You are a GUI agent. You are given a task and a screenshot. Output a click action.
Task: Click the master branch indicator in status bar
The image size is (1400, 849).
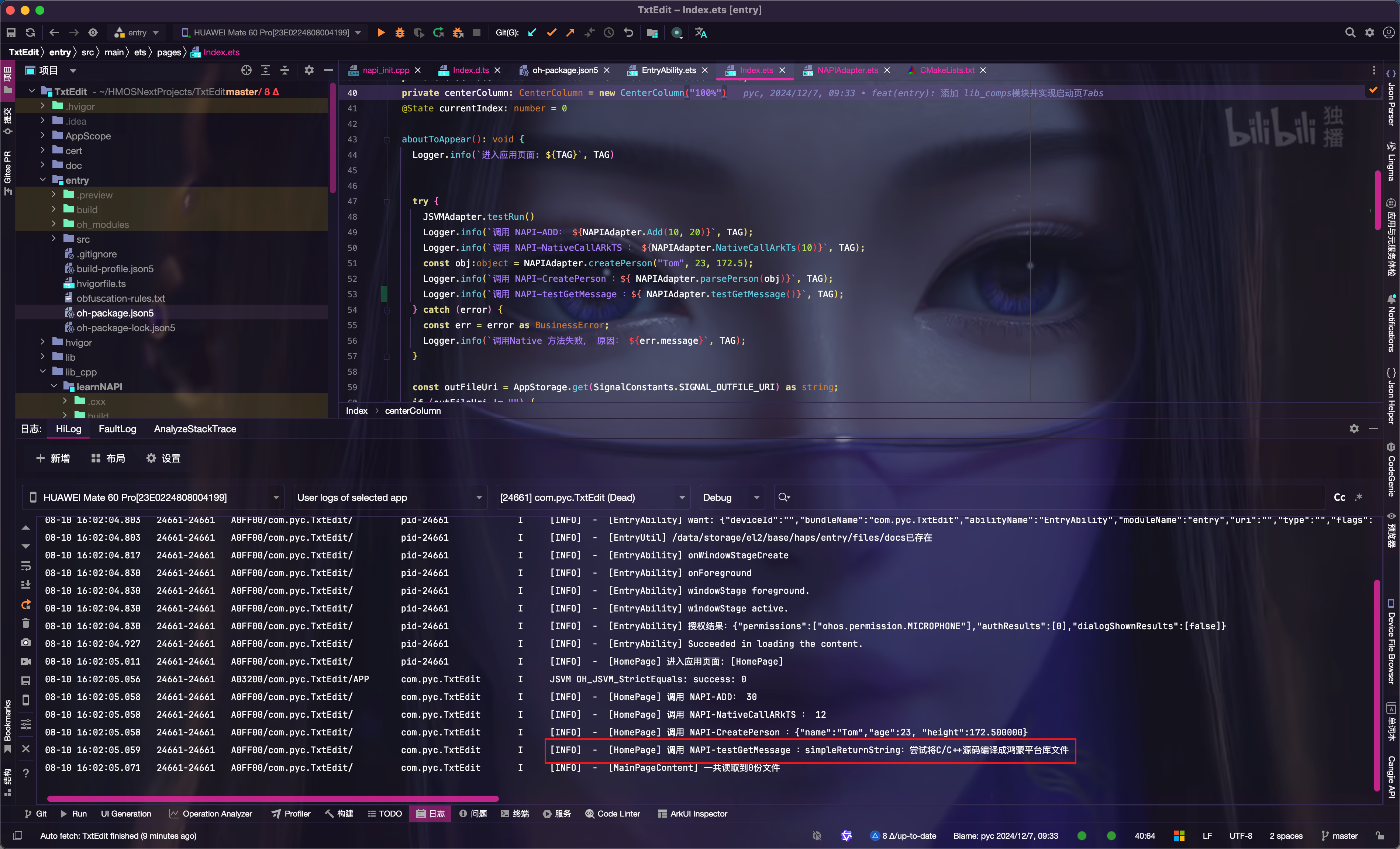tap(1339, 836)
